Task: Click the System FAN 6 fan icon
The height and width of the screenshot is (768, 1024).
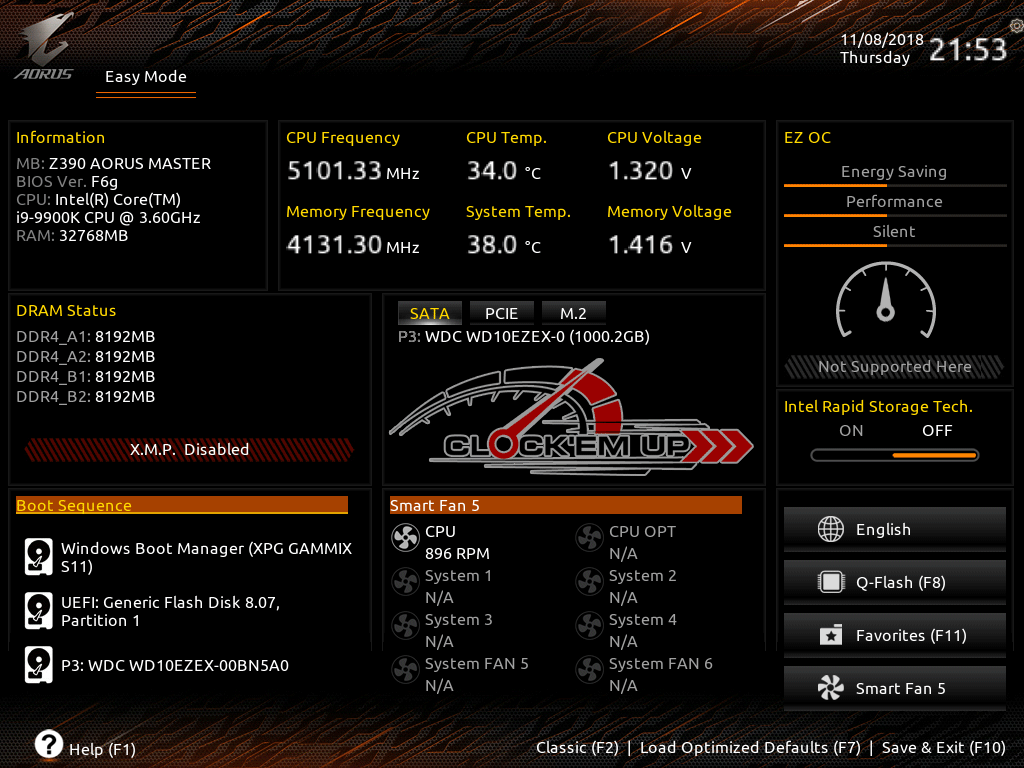Action: (x=589, y=671)
